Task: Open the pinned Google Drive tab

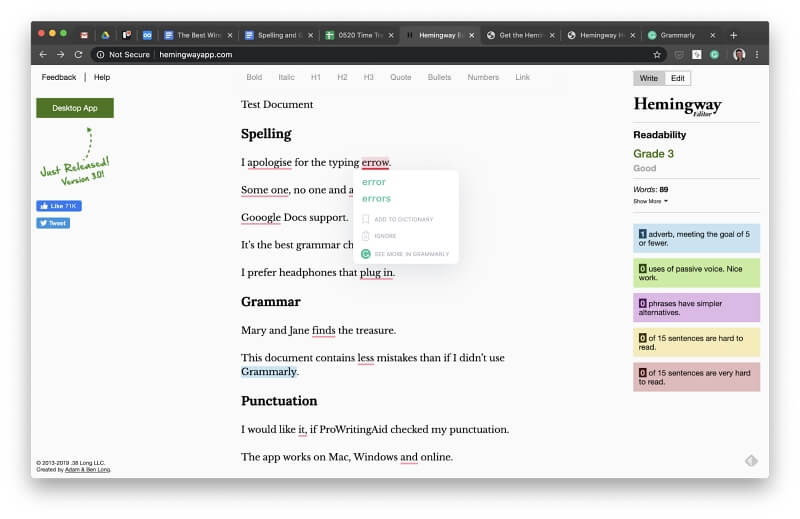Action: coord(105,35)
